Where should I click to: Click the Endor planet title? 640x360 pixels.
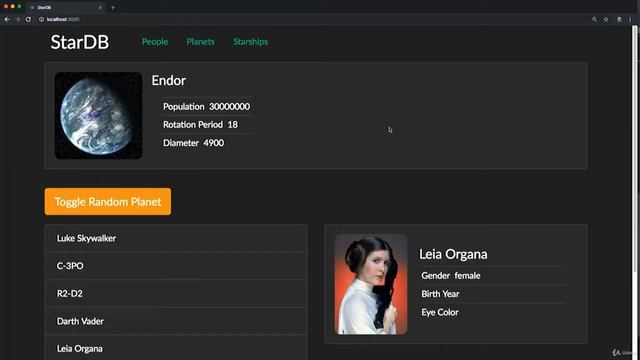pos(169,80)
